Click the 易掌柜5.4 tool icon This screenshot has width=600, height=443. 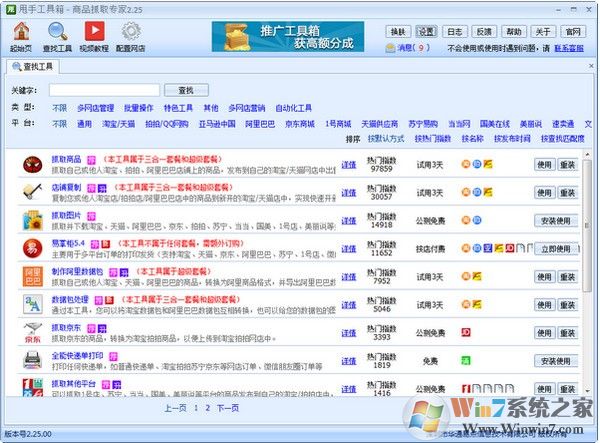pos(31,247)
